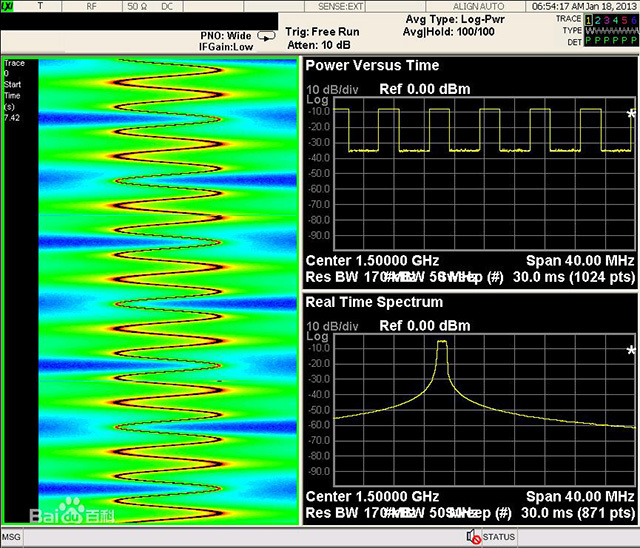
Task: Click the Avg|Hold: 100/100 readout
Action: click(449, 32)
